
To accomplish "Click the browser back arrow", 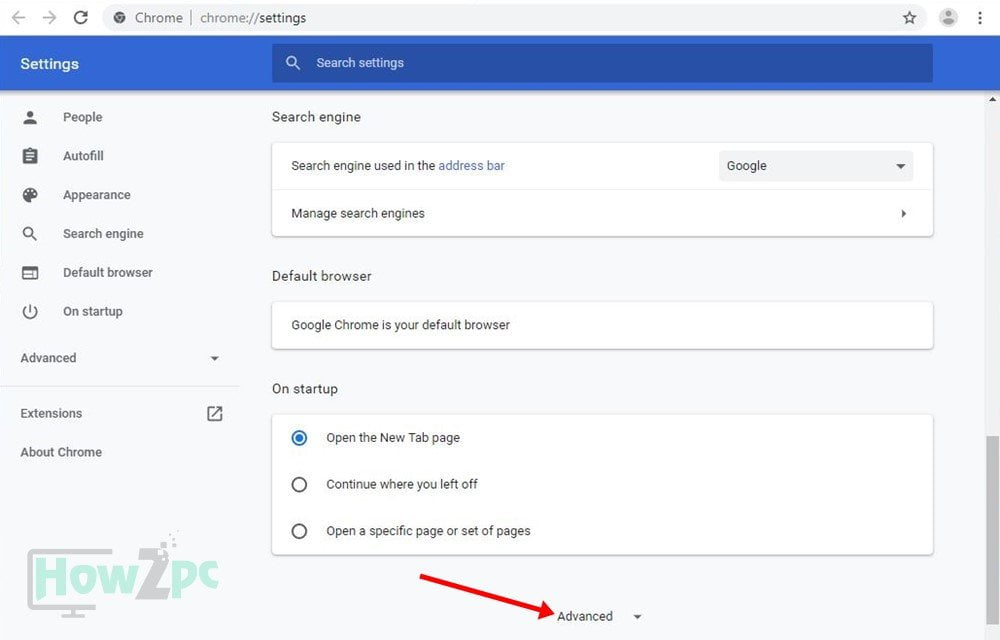I will pos(18,18).
